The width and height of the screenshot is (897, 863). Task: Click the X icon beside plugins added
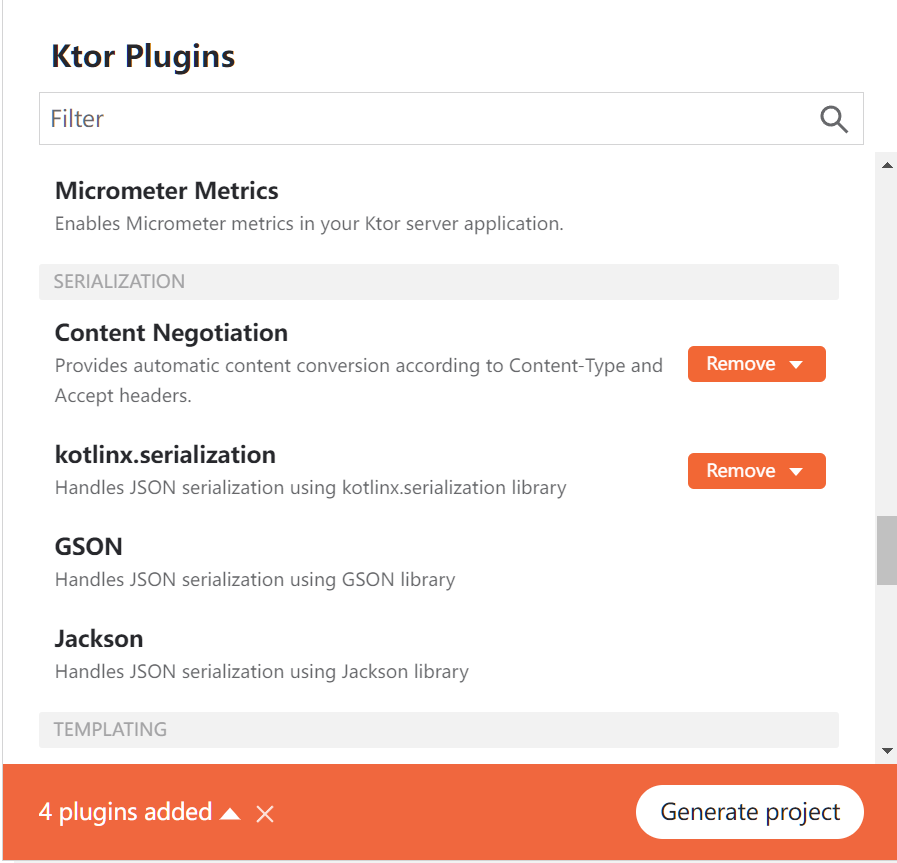(265, 814)
